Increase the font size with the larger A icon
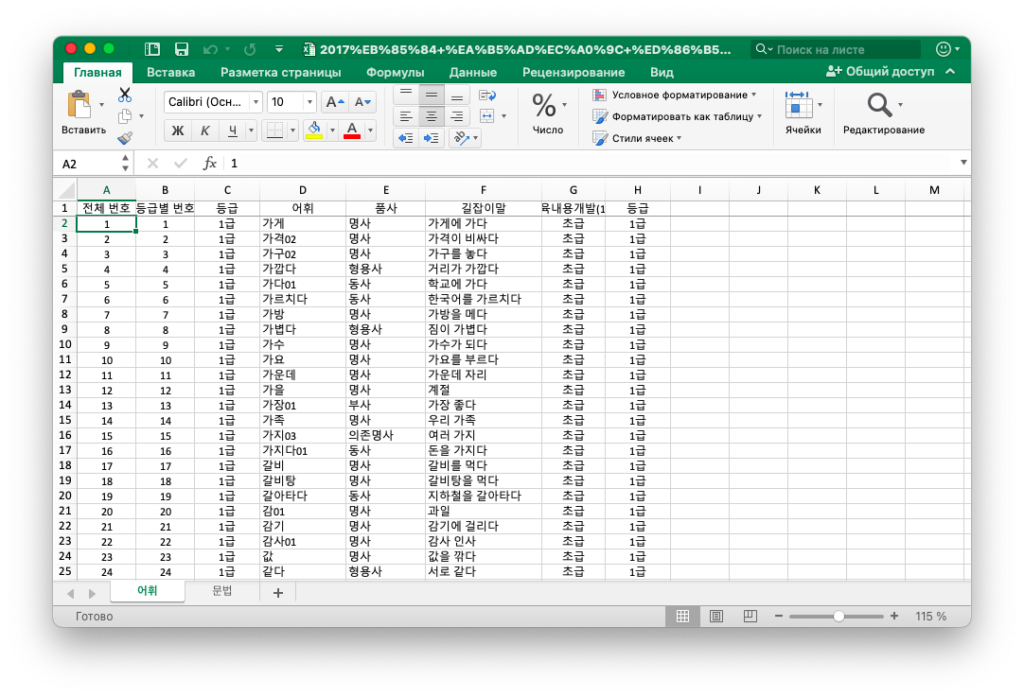This screenshot has height=697, width=1024. pyautogui.click(x=335, y=102)
